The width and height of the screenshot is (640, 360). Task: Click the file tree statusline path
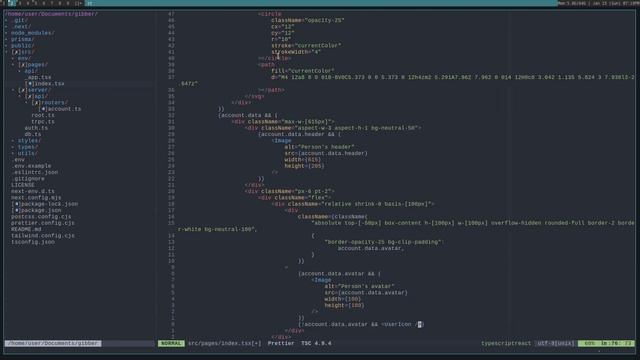53,343
